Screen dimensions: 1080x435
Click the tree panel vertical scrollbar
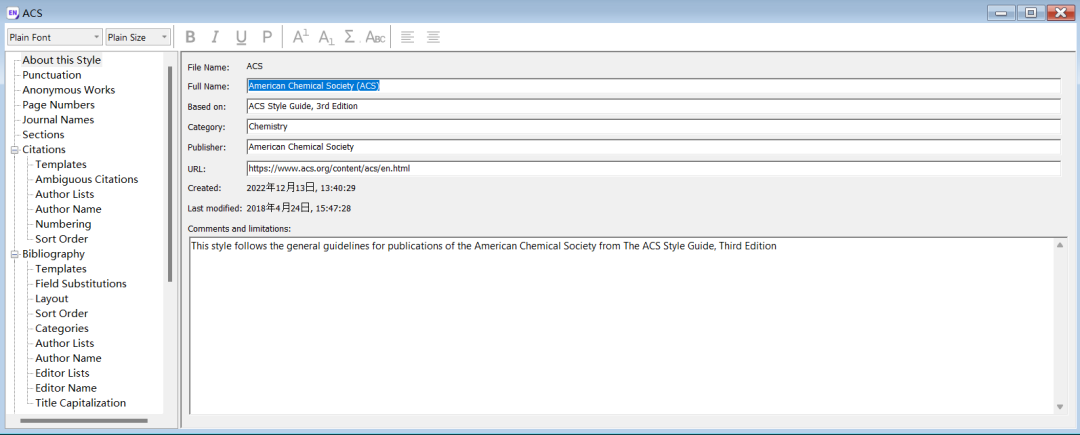coord(170,173)
